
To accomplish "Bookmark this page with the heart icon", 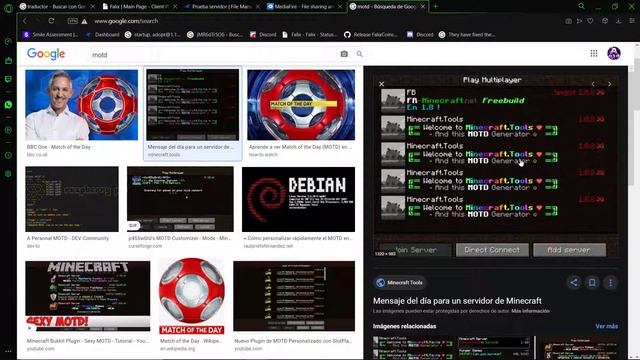I will pyautogui.click(x=590, y=21).
